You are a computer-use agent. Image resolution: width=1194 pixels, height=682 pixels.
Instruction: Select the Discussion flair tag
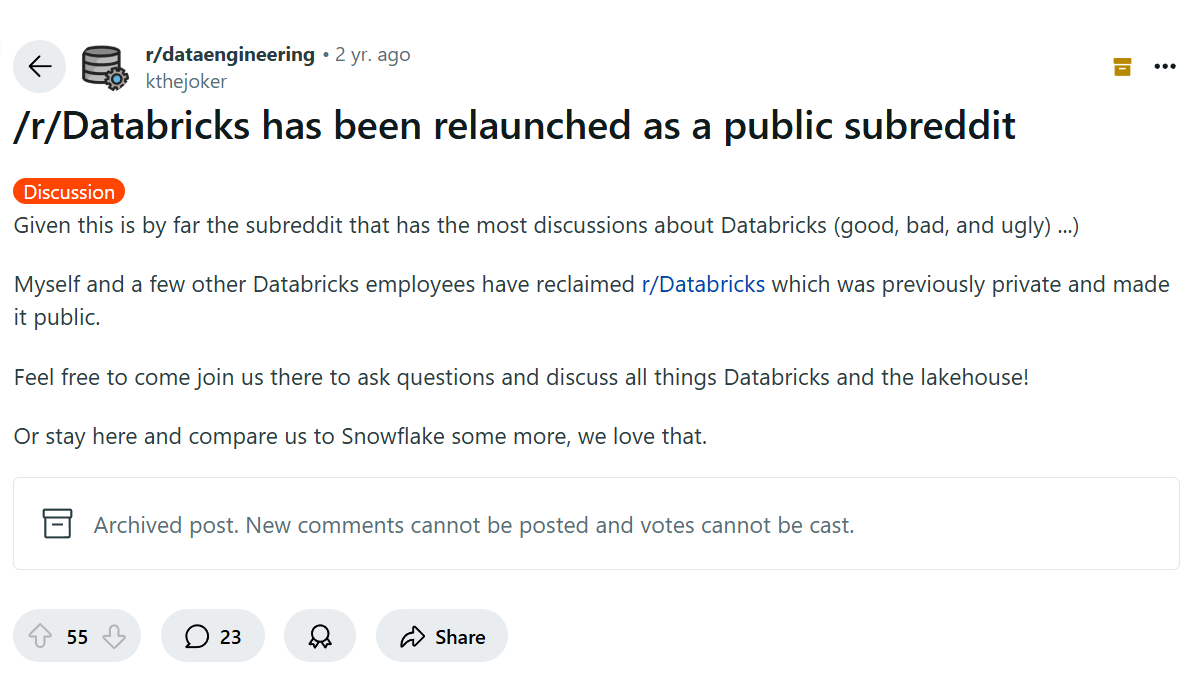click(x=68, y=191)
